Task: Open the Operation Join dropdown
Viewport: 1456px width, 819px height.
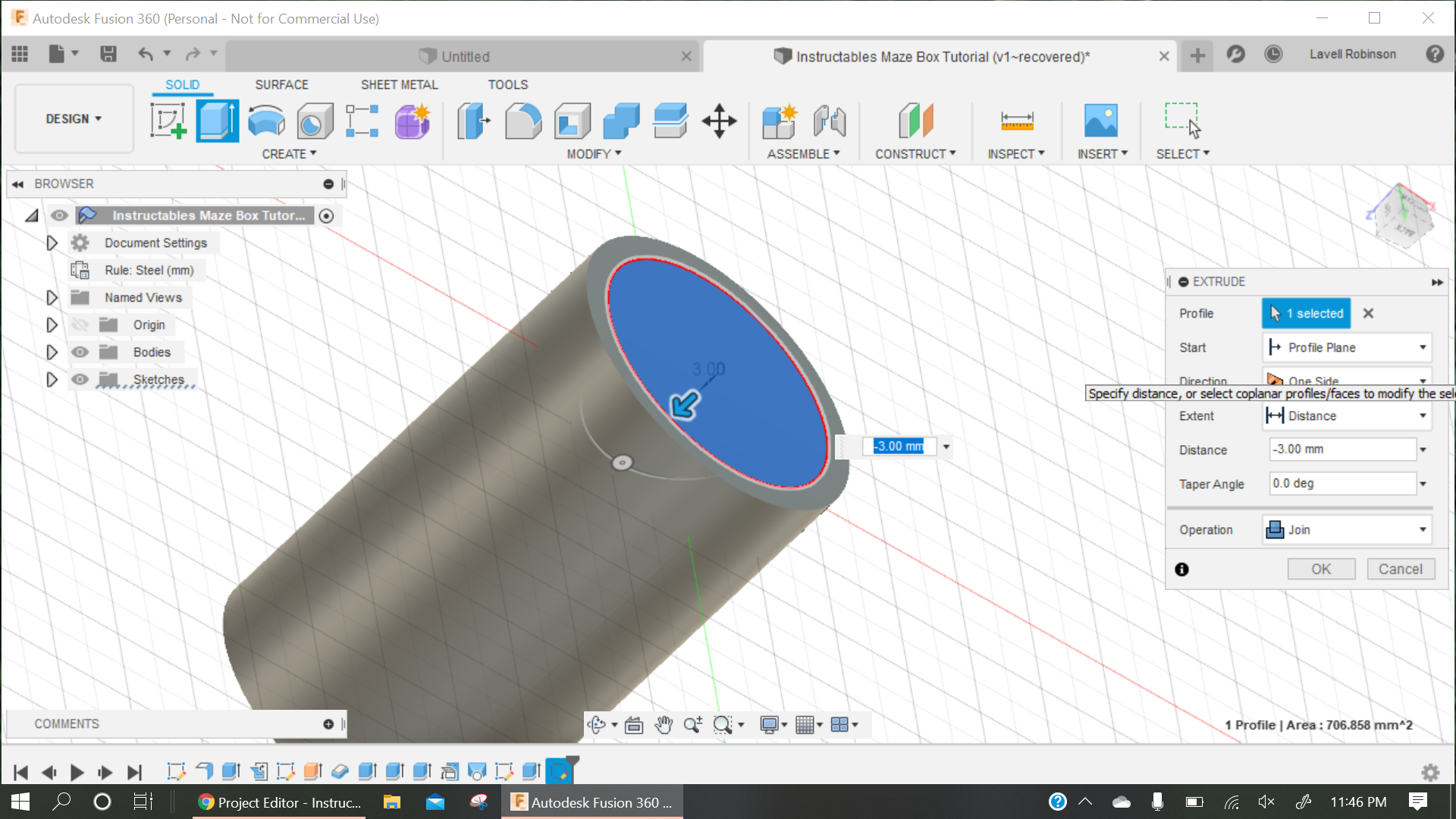Action: click(x=1347, y=529)
